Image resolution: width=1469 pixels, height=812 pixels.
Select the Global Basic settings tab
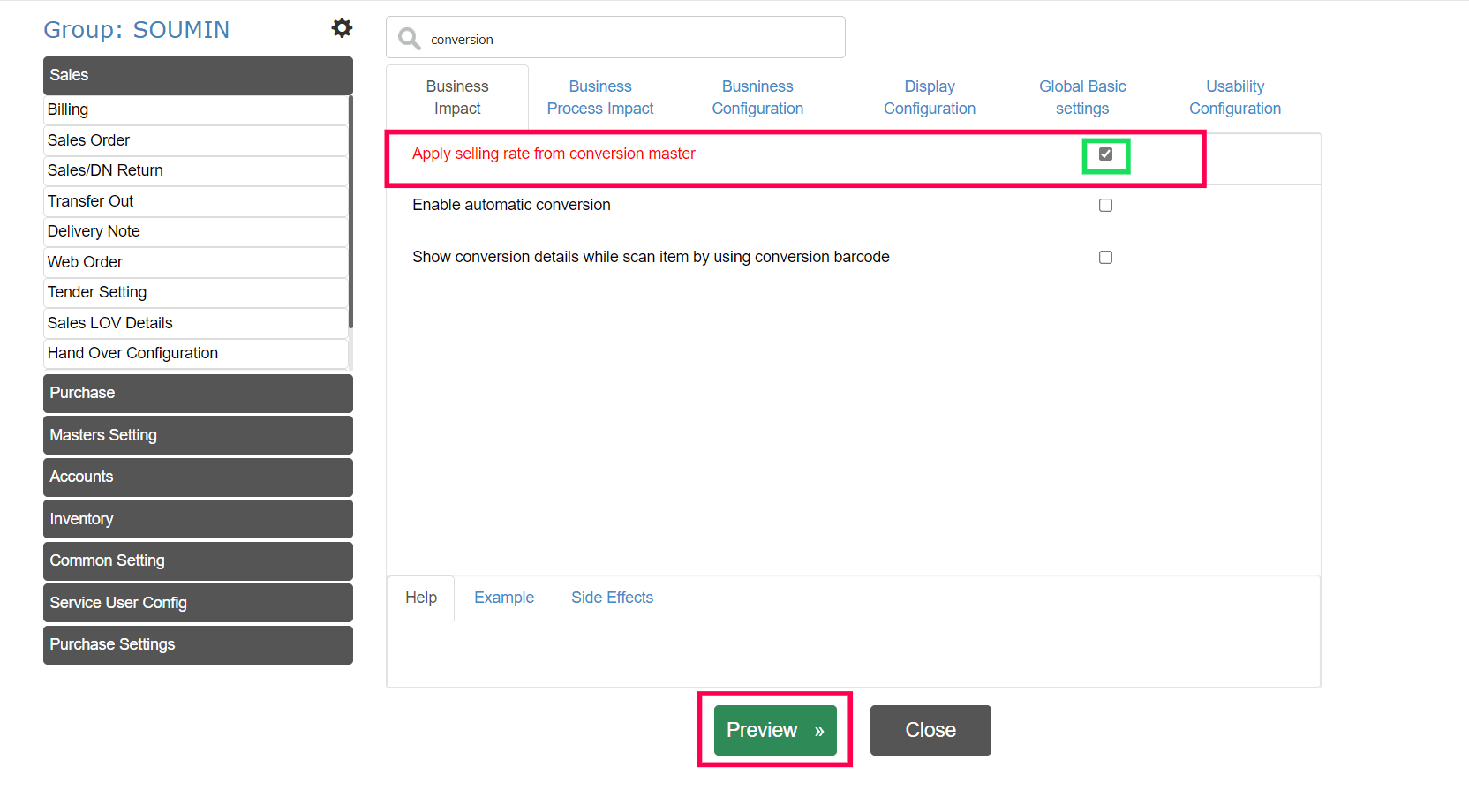click(1082, 98)
